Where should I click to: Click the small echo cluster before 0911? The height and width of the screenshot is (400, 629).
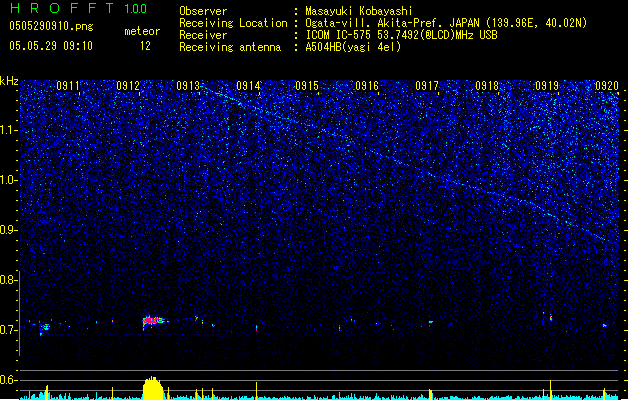tap(44, 328)
